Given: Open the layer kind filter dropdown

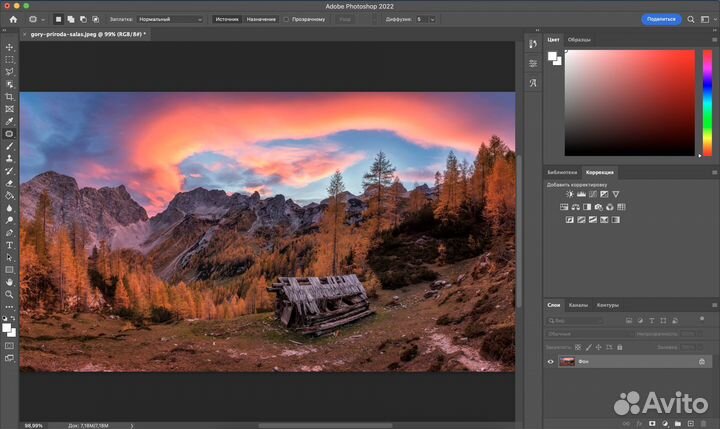Looking at the screenshot, I should pos(574,321).
